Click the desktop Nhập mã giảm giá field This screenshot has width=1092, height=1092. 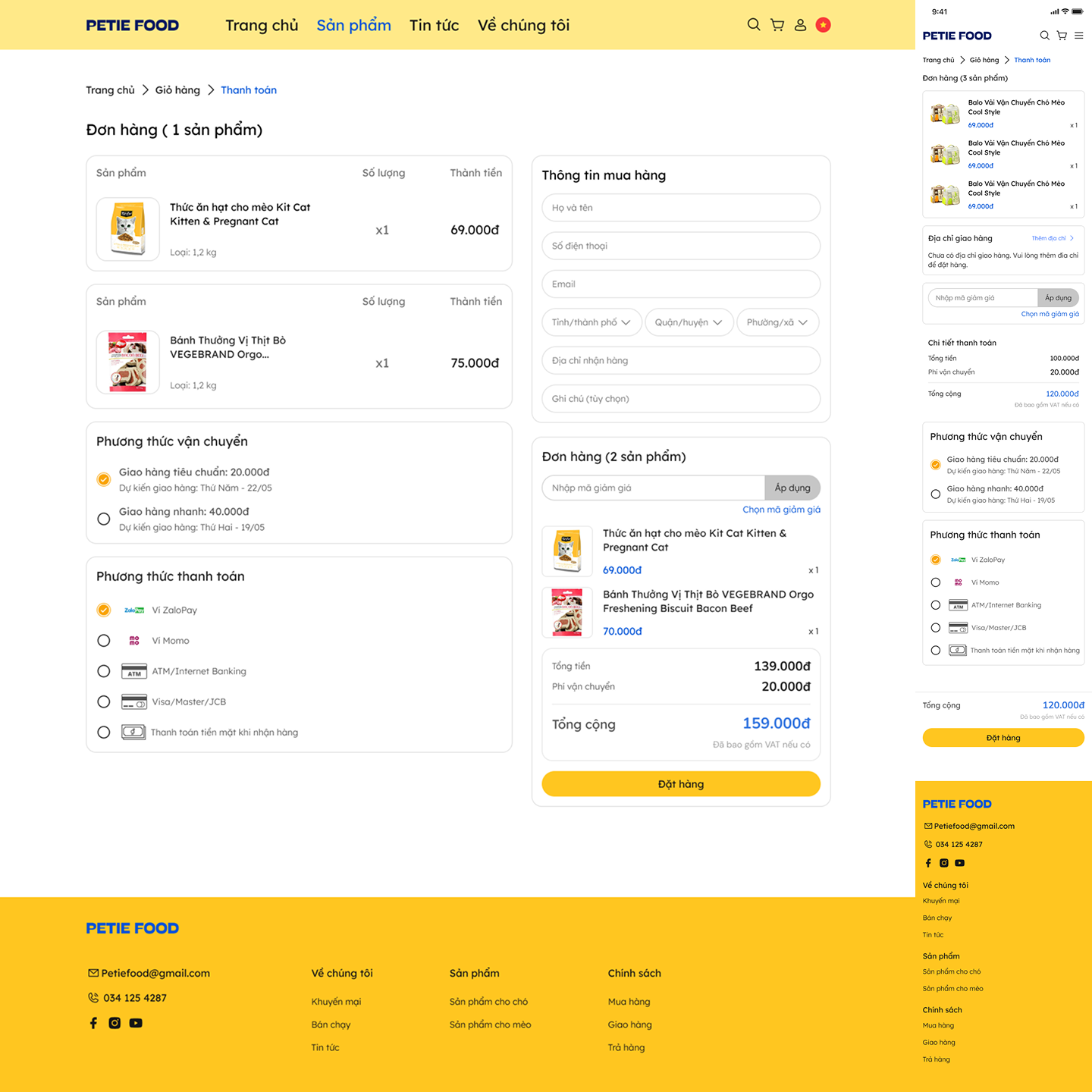point(654,488)
